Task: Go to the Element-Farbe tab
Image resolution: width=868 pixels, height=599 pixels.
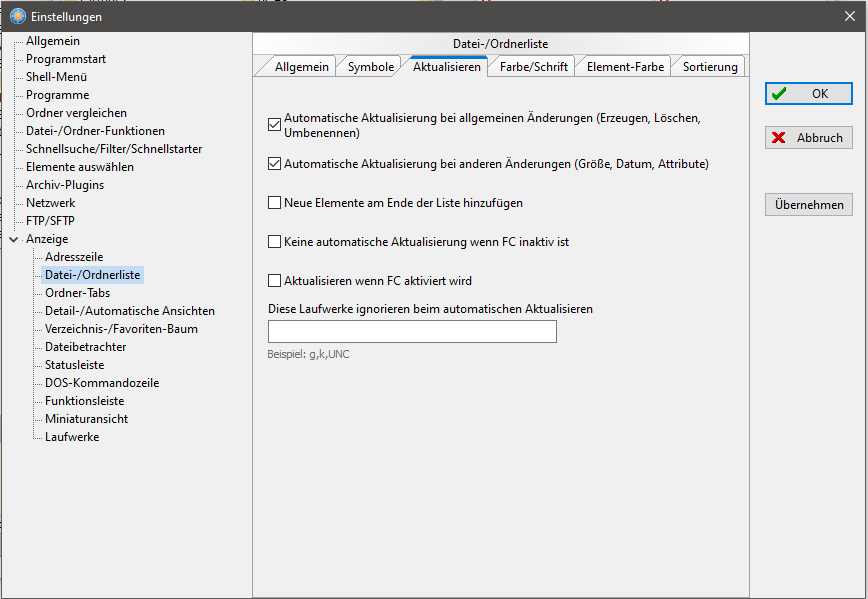Action: click(624, 67)
